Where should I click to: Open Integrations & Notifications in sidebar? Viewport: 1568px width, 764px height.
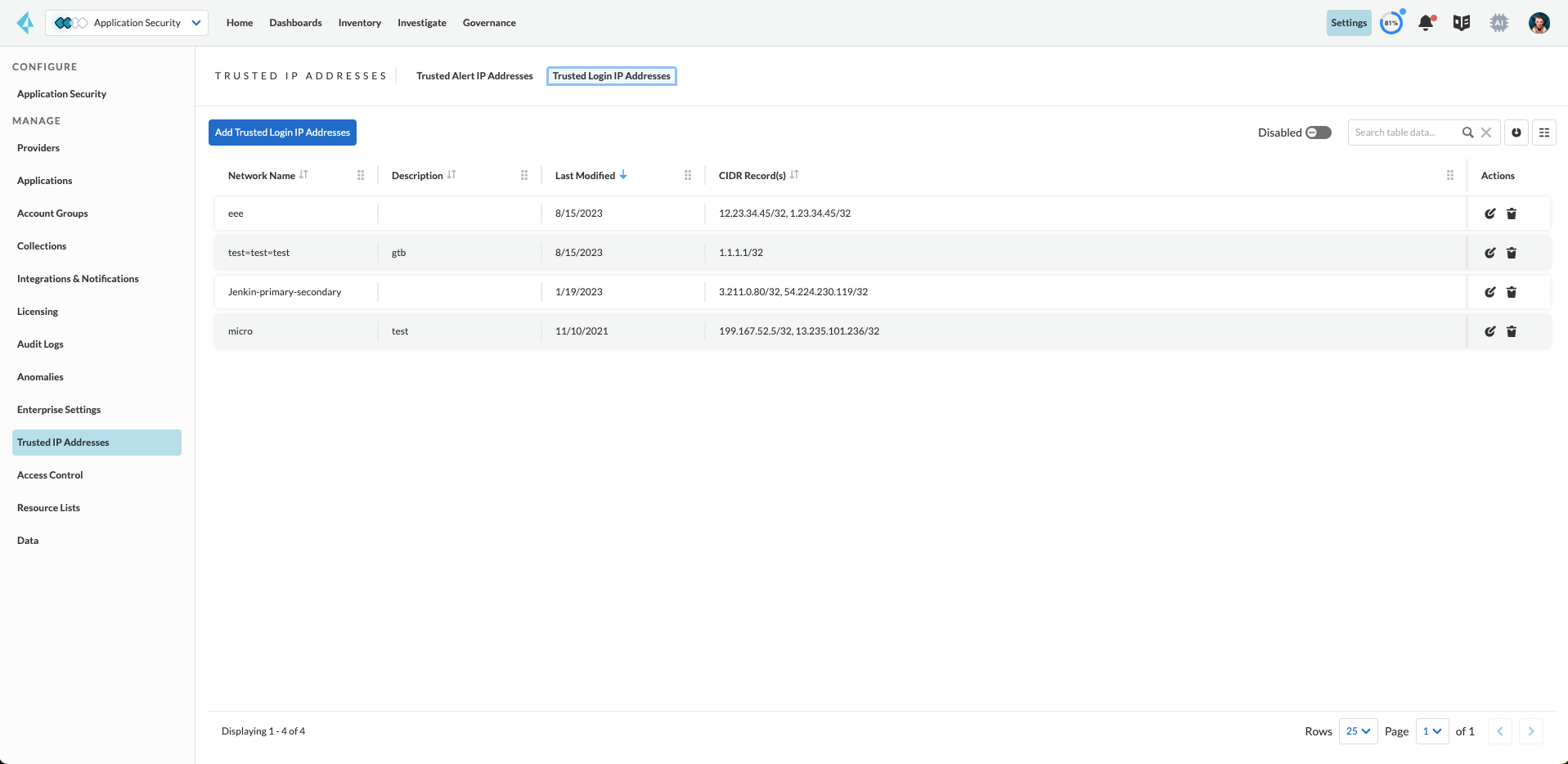(97, 279)
